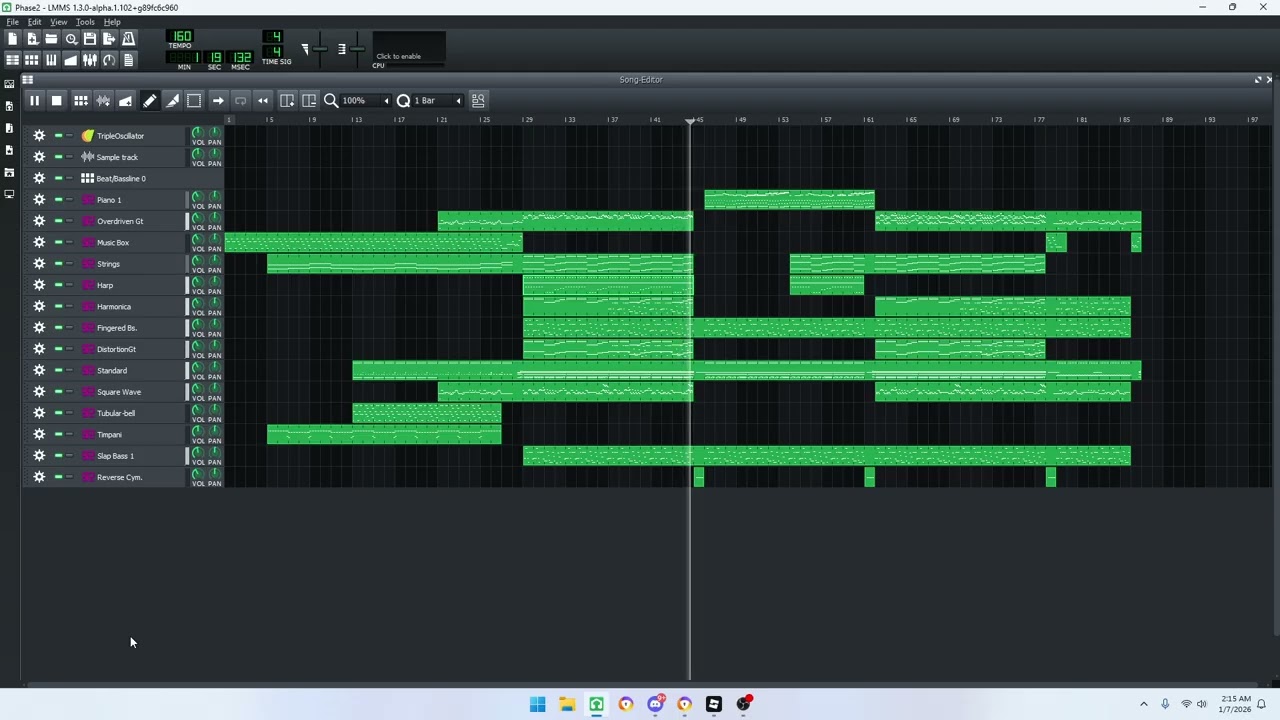Open the gear menu for TripleOscillator track

coord(39,136)
